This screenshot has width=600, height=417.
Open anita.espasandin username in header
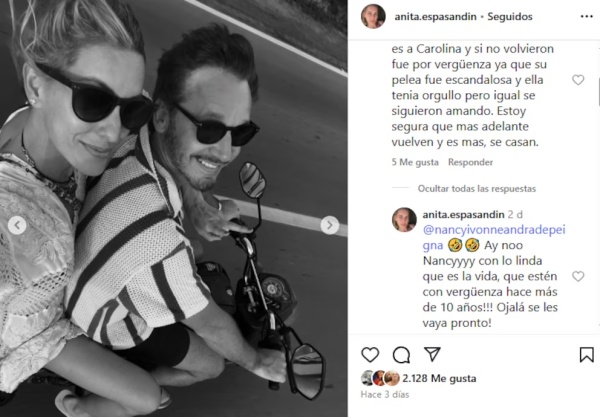click(435, 17)
